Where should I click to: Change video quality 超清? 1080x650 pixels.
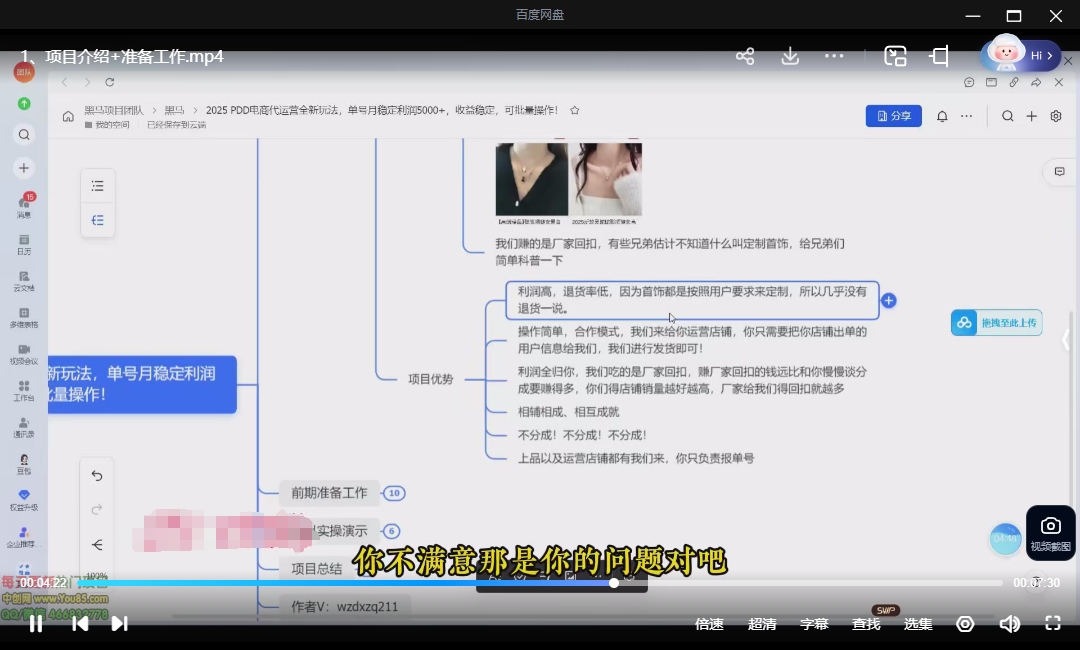(x=762, y=624)
